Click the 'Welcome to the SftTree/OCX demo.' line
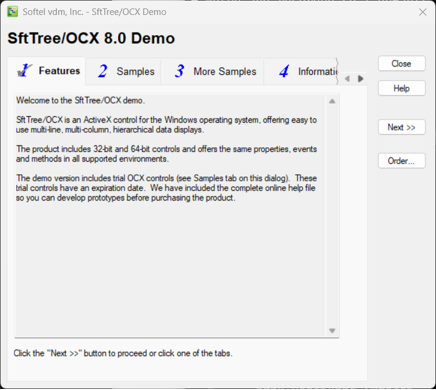436x390 pixels. (80, 100)
